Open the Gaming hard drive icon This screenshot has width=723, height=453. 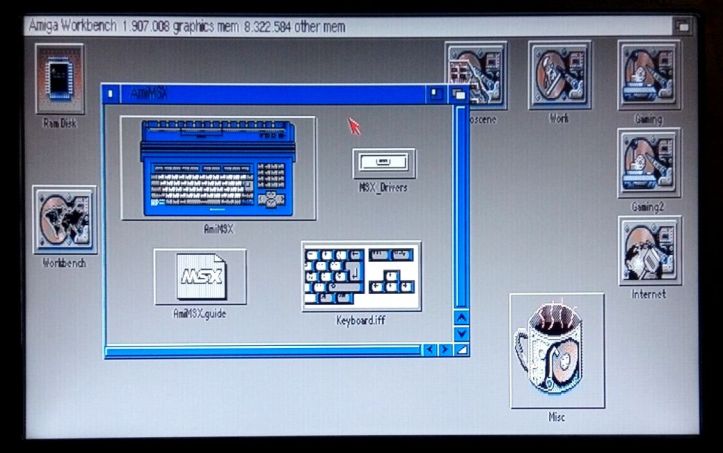tap(648, 75)
